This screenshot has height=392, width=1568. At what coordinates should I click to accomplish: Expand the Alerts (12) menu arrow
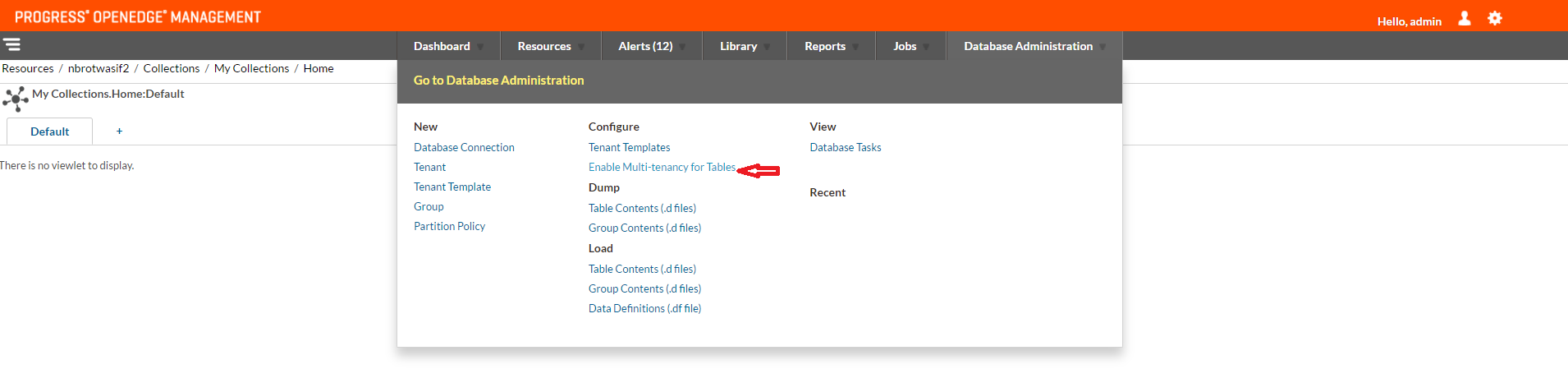click(x=682, y=47)
